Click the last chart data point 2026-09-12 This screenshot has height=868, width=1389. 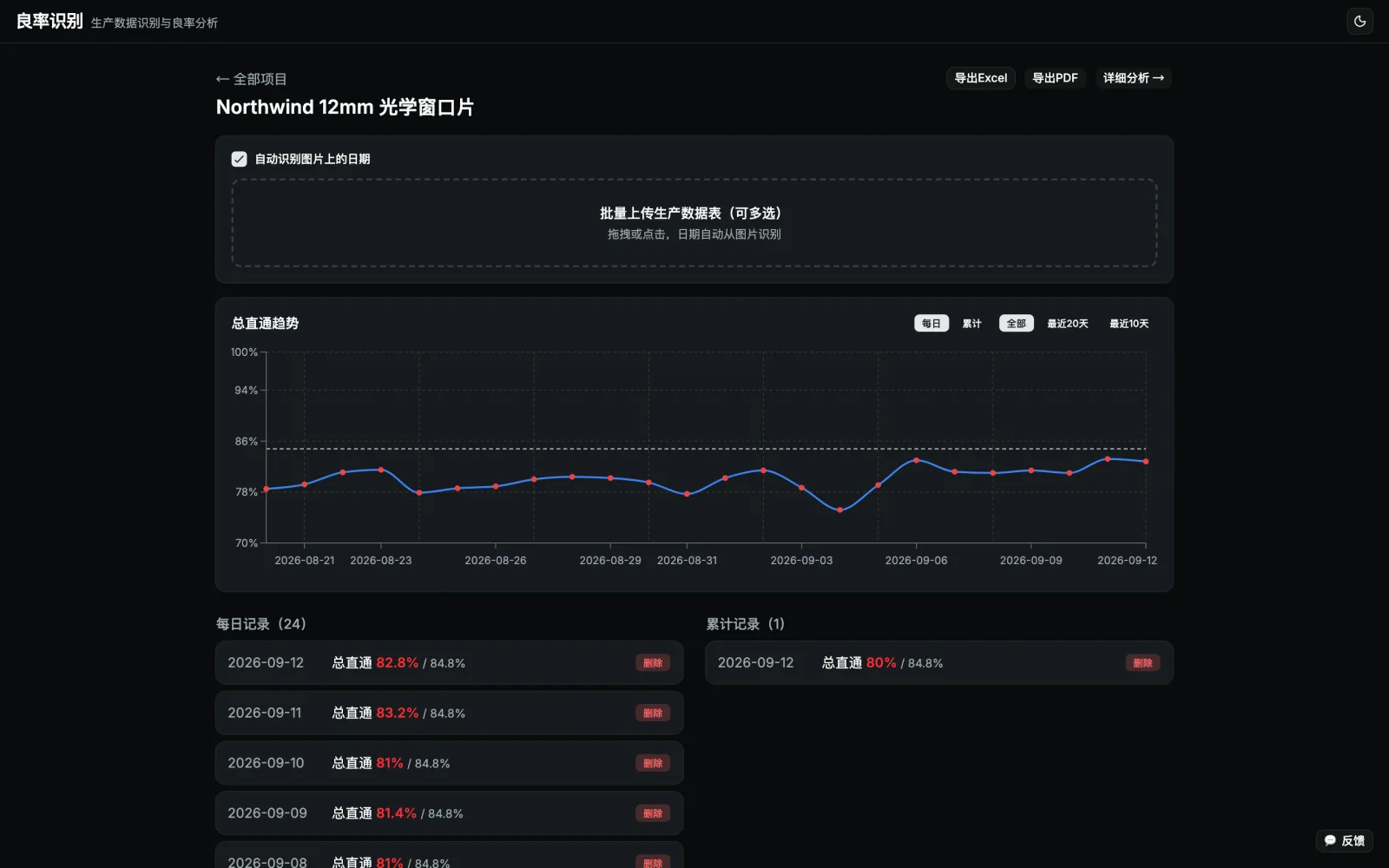tap(1146, 462)
